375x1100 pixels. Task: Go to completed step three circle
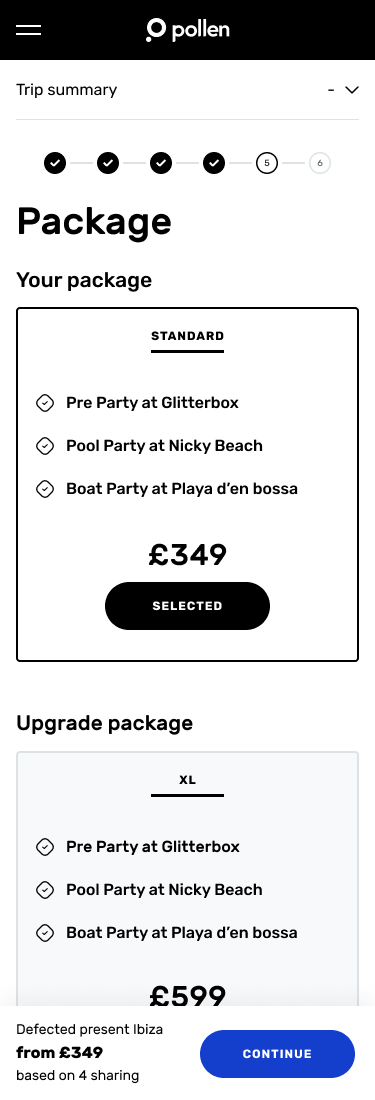pyautogui.click(x=161, y=163)
